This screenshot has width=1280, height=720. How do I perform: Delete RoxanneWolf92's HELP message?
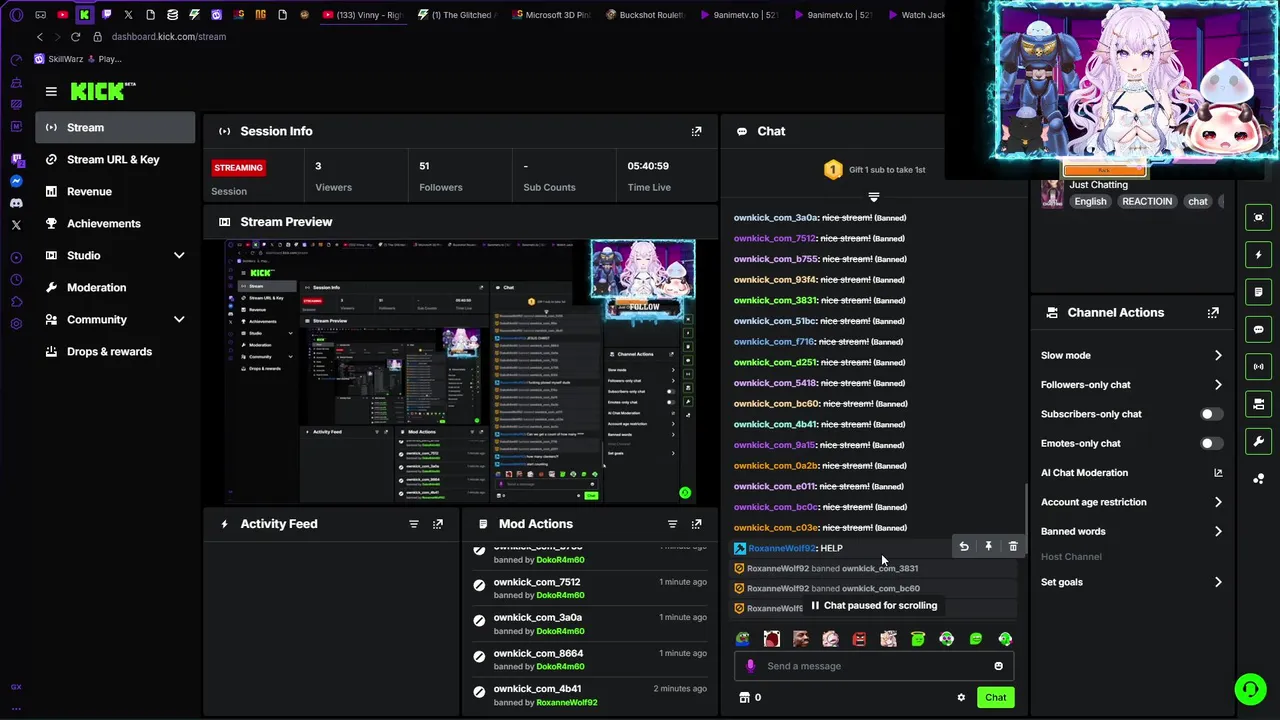pos(1013,547)
